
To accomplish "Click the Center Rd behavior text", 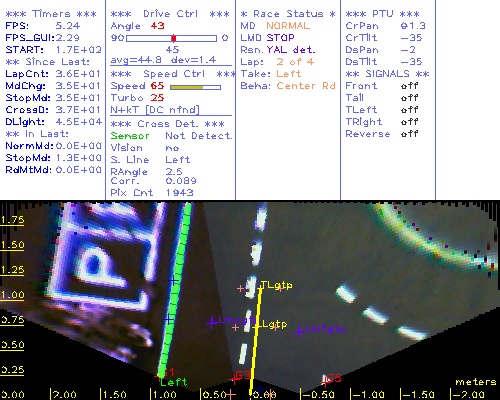I will pyautogui.click(x=306, y=86).
